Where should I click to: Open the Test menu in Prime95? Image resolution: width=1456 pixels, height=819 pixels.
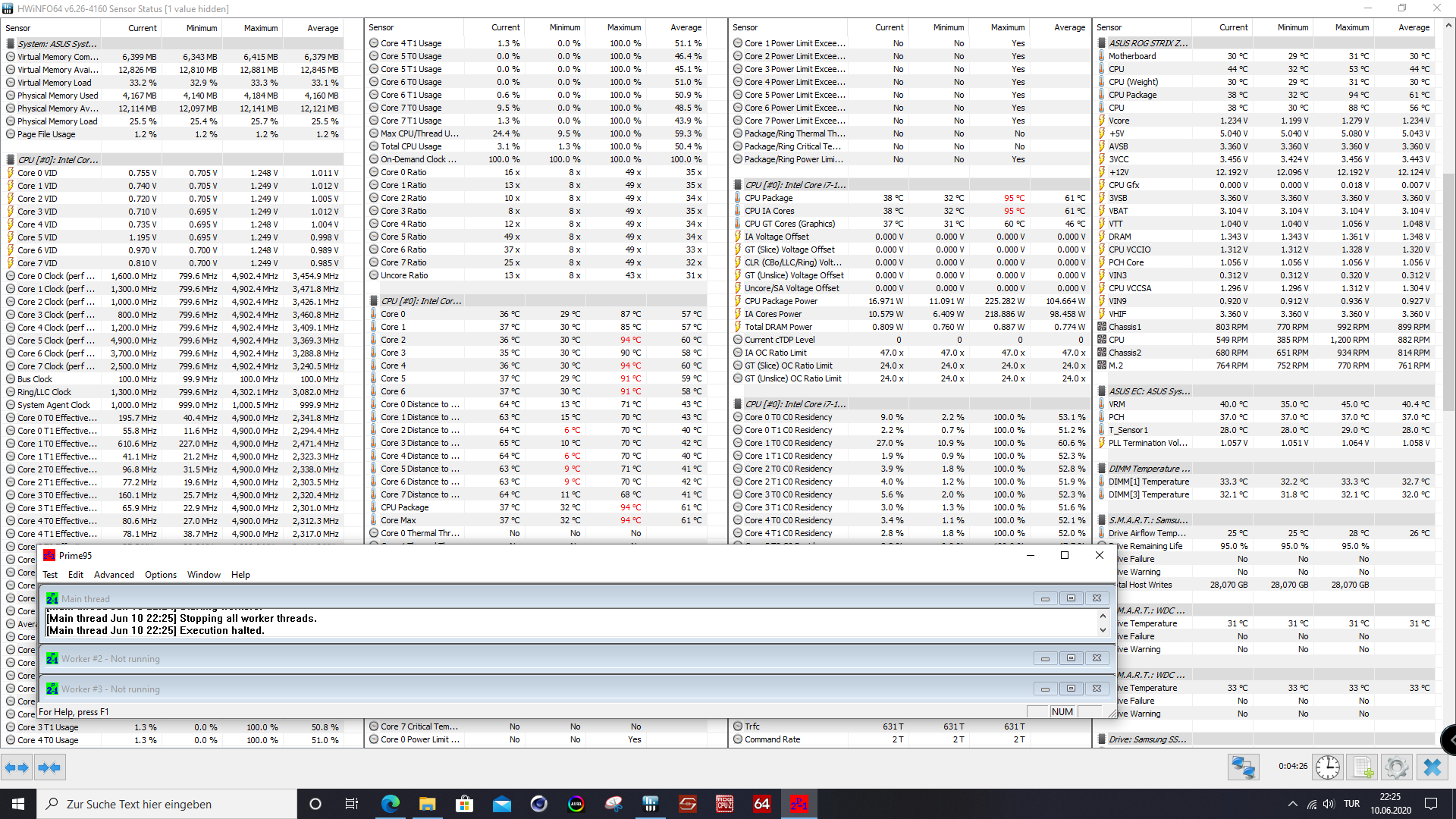[x=50, y=575]
